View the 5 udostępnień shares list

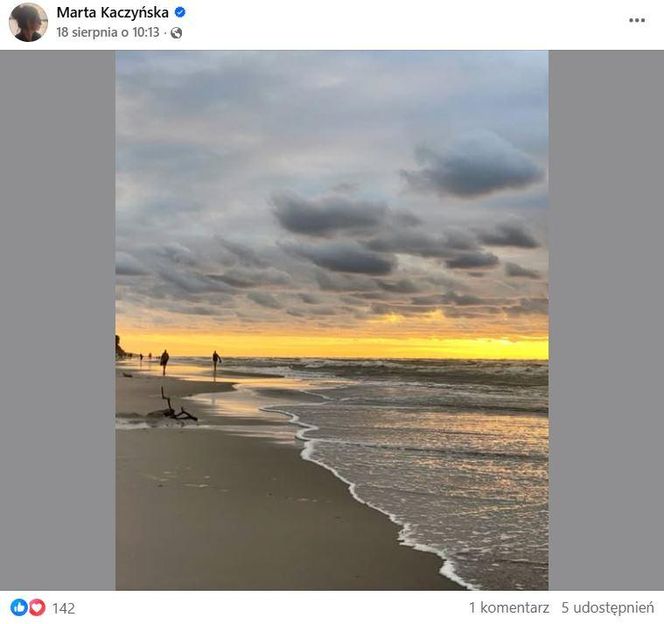pyautogui.click(x=607, y=607)
